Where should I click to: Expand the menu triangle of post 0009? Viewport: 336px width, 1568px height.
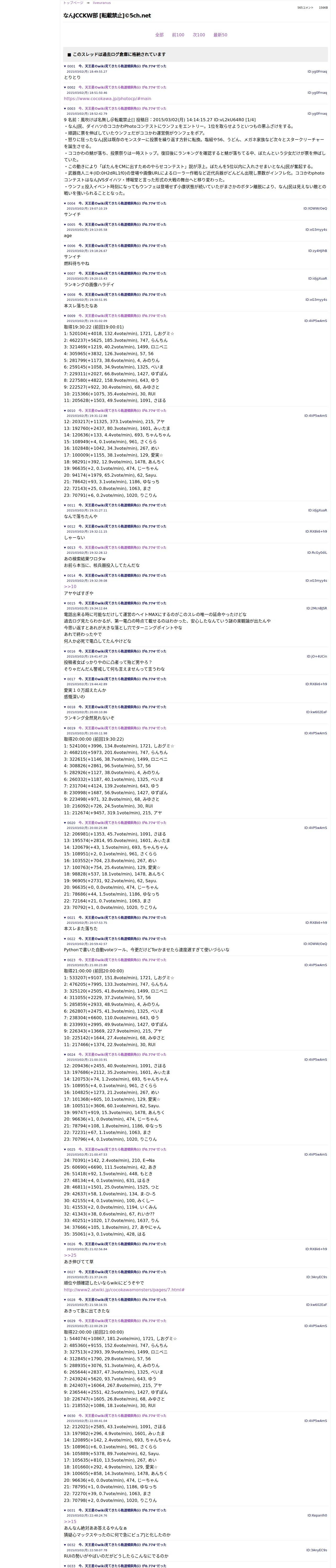[x=65, y=316]
